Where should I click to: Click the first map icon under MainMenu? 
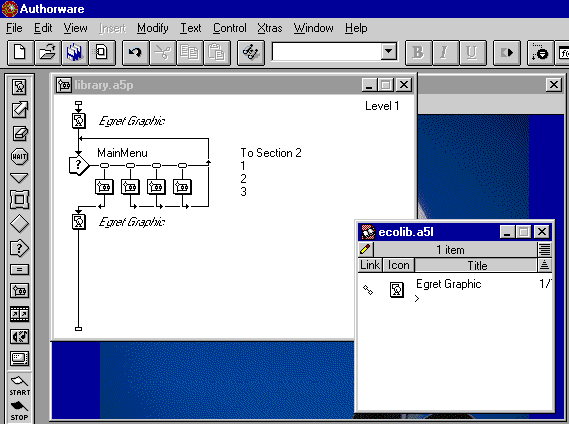coord(104,187)
